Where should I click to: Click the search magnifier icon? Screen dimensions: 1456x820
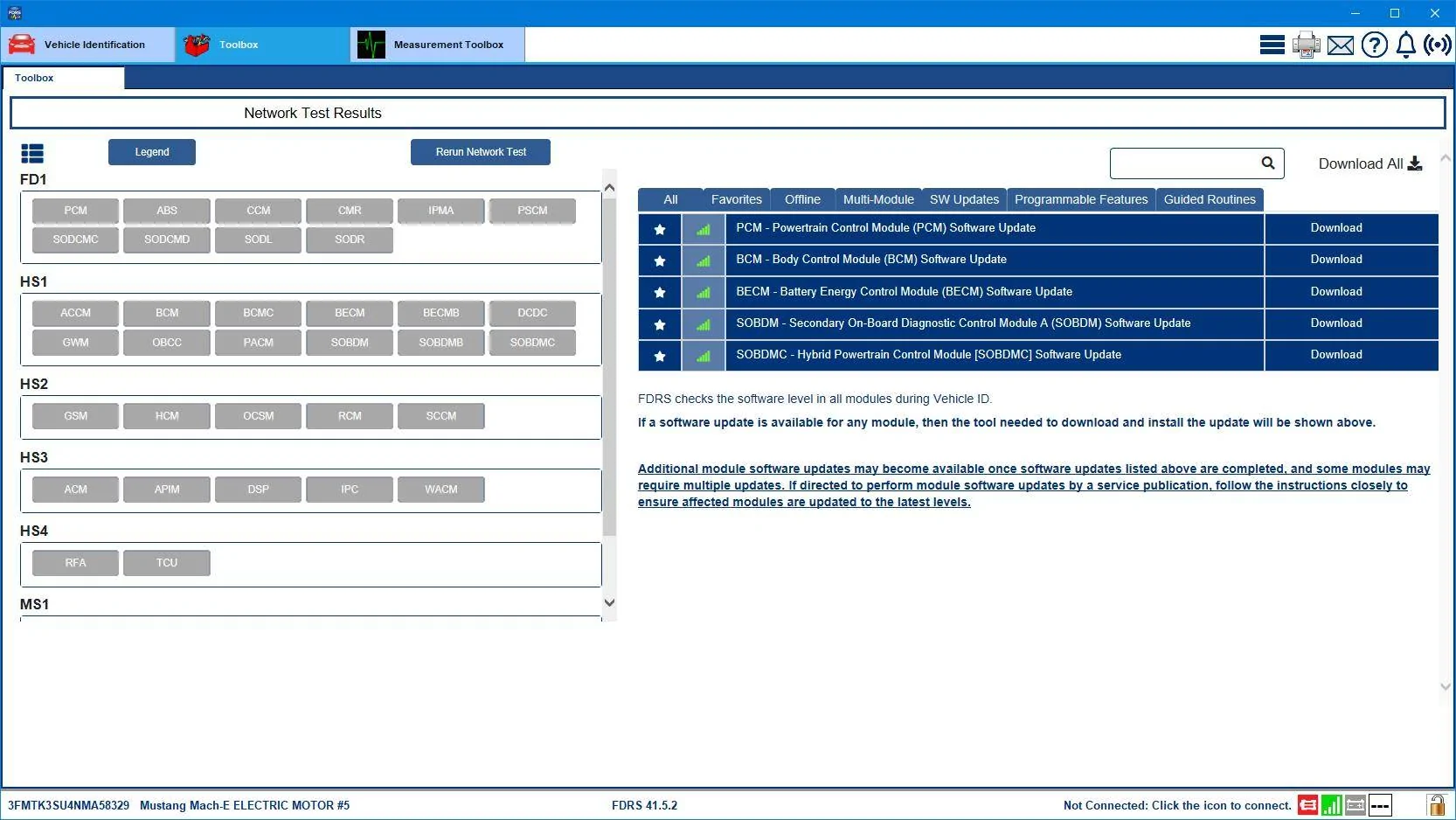coord(1268,163)
